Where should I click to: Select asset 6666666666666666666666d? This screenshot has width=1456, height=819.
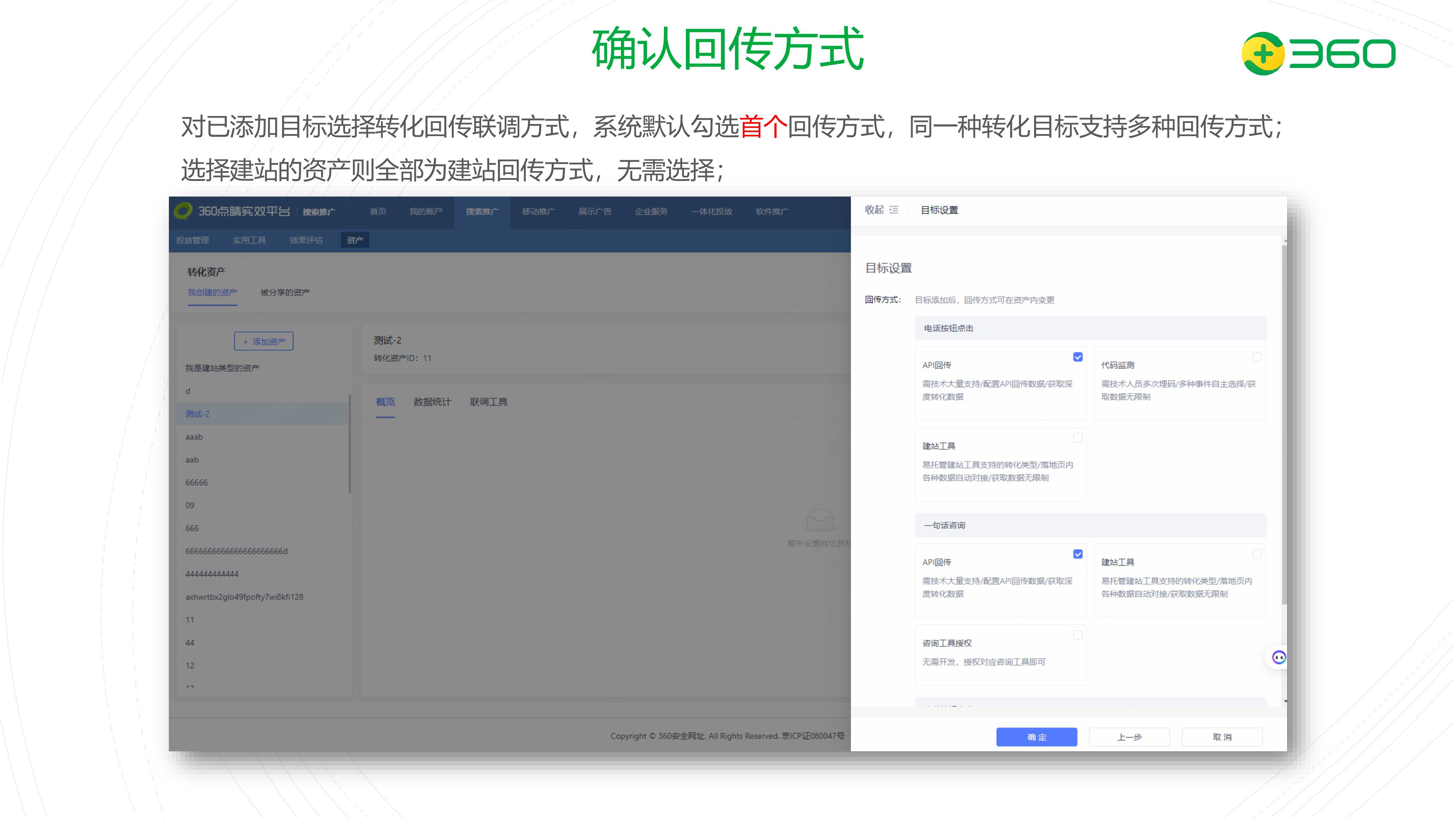tap(263, 551)
